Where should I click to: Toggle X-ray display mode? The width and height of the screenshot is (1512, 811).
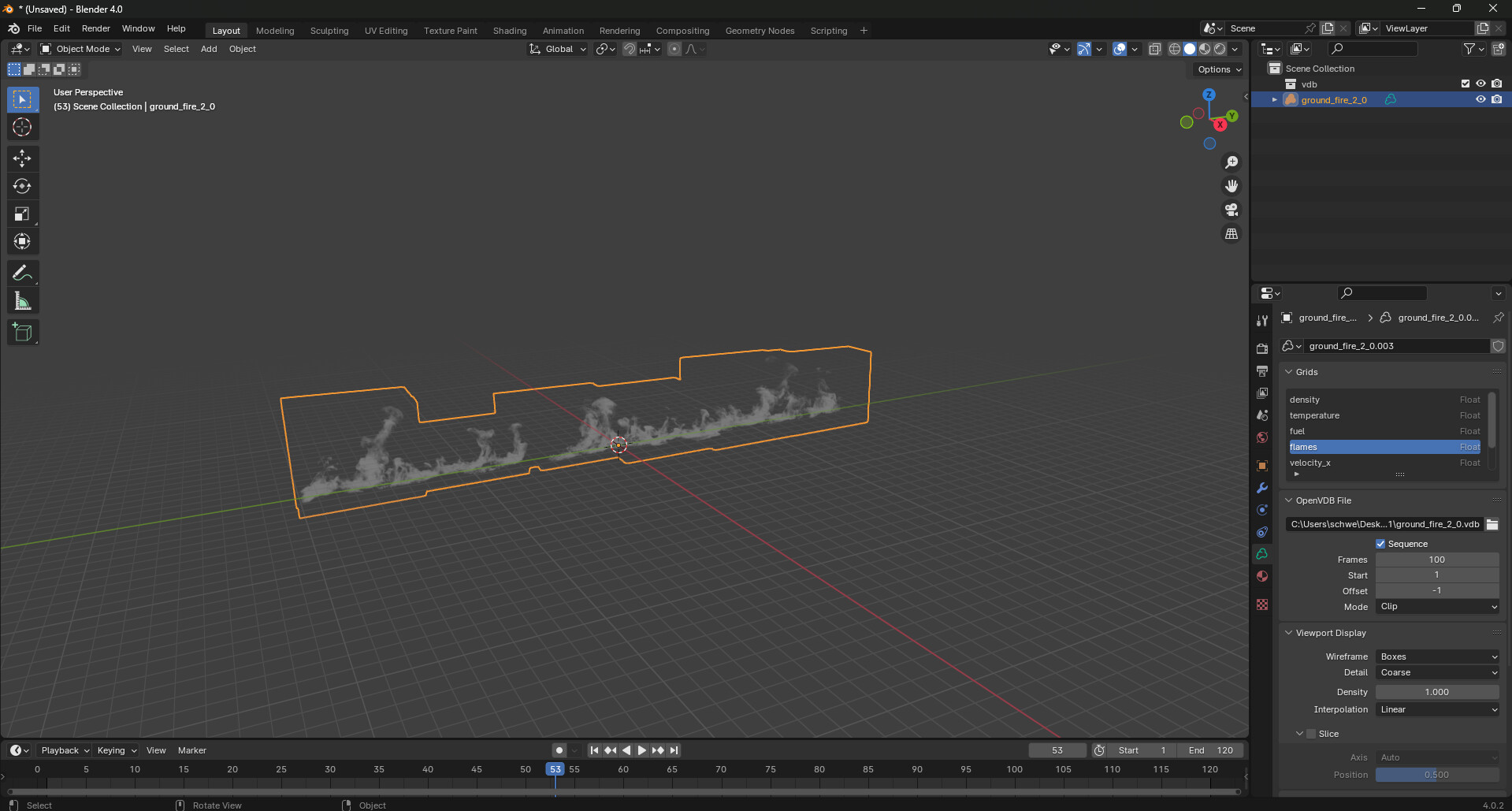pyautogui.click(x=1155, y=49)
